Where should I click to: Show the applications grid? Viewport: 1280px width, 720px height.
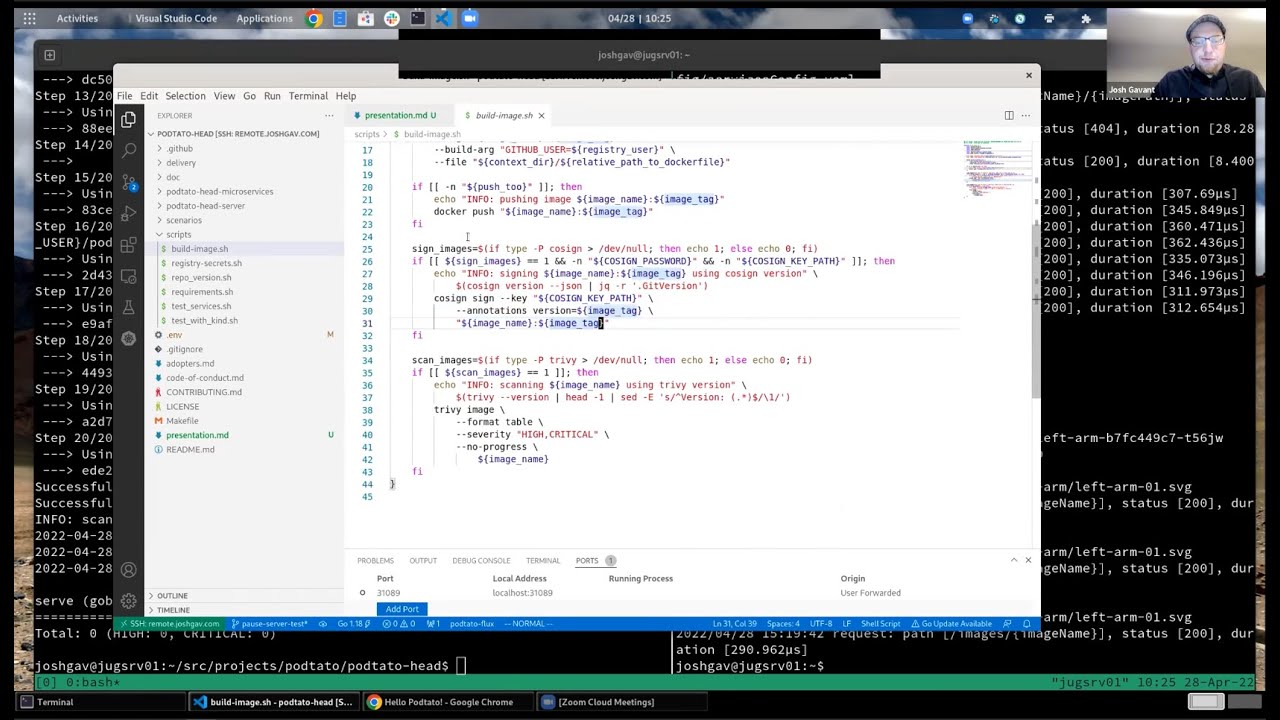[29, 18]
